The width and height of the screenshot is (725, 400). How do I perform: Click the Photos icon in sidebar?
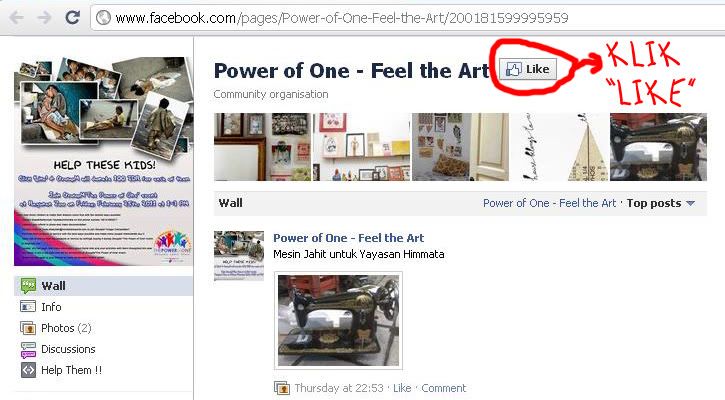(28, 328)
